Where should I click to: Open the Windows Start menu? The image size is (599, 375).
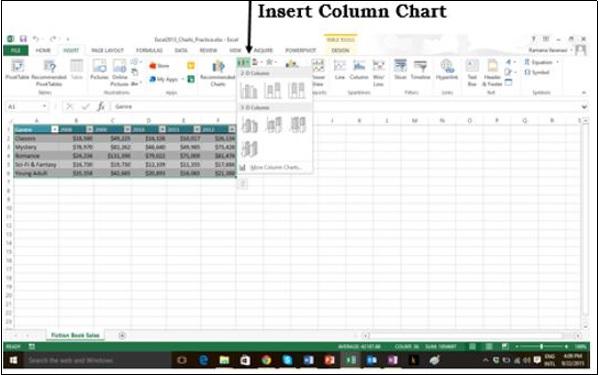(13, 360)
